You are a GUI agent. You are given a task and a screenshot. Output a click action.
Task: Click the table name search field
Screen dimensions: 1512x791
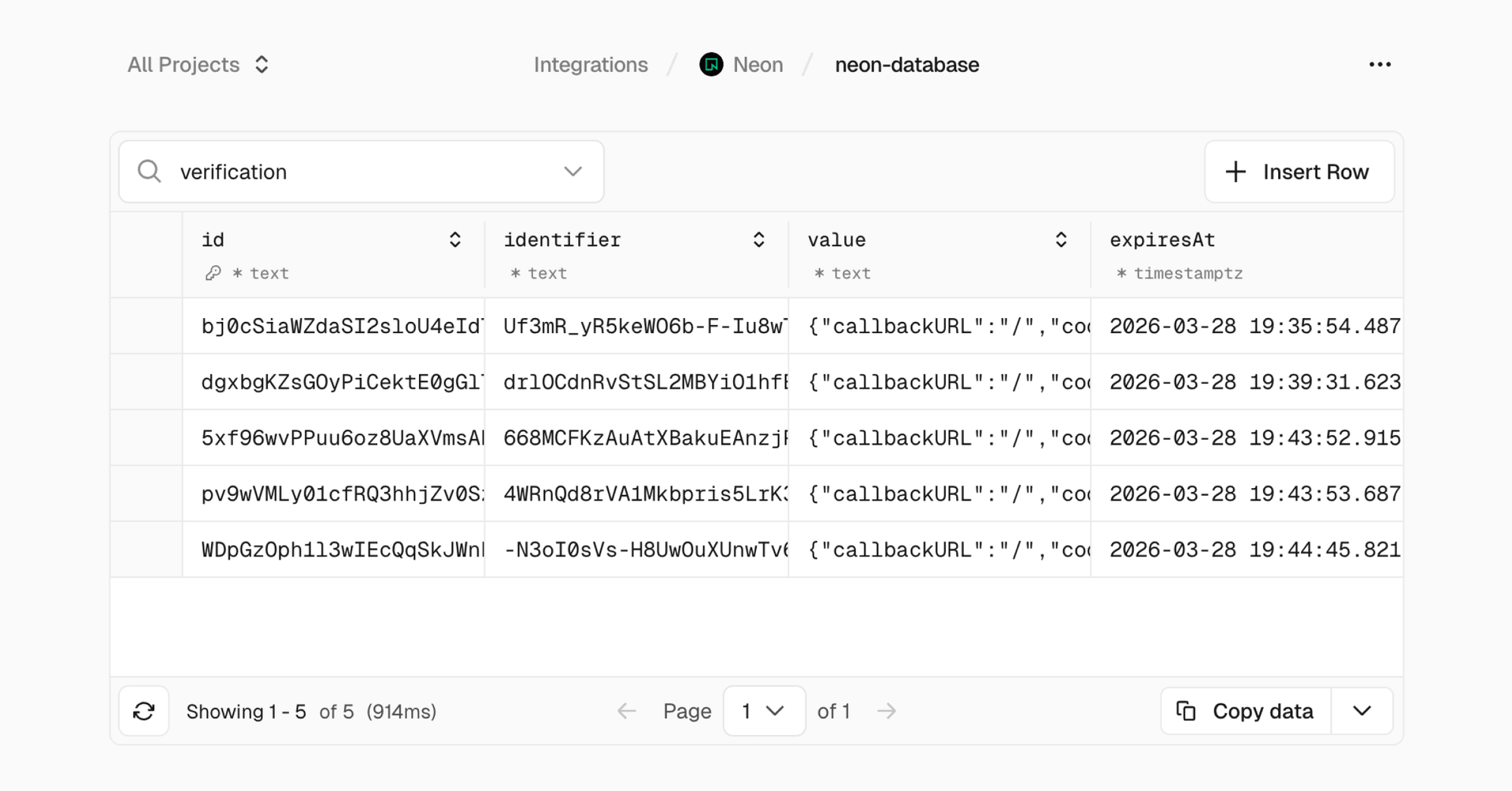[x=361, y=172]
